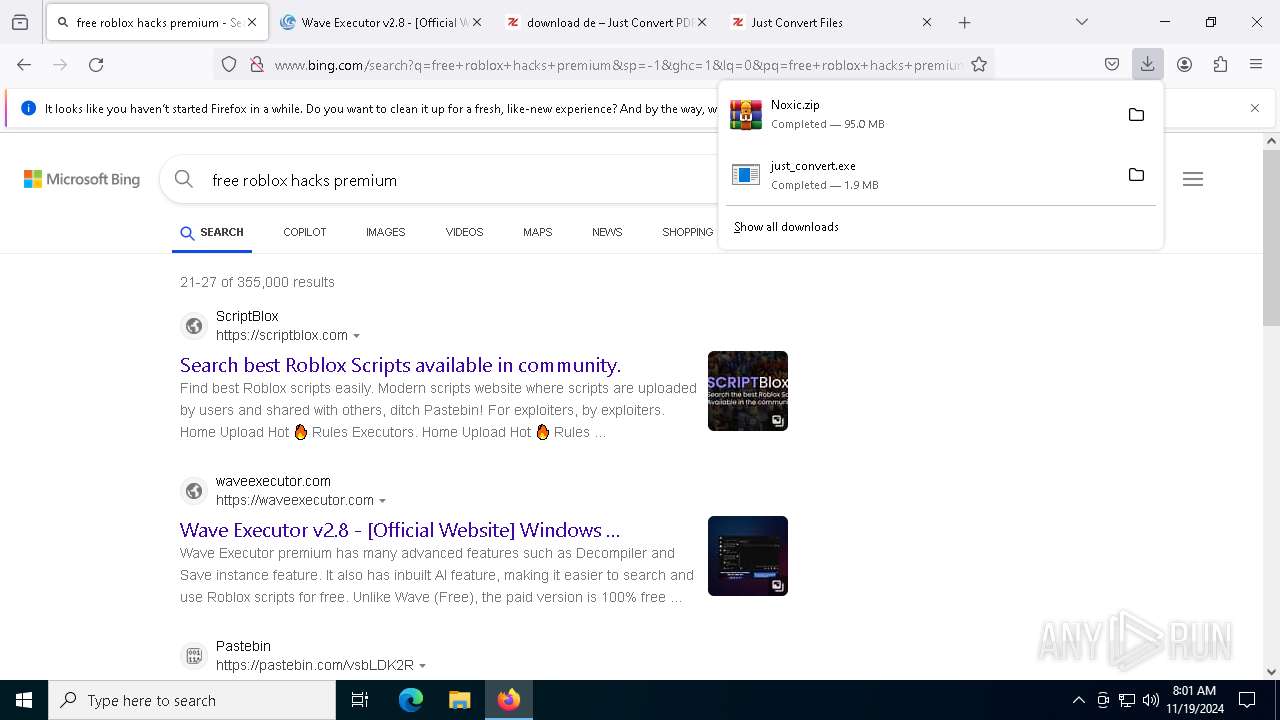Select the SEARCH tab
Image resolution: width=1280 pixels, height=720 pixels.
[212, 232]
